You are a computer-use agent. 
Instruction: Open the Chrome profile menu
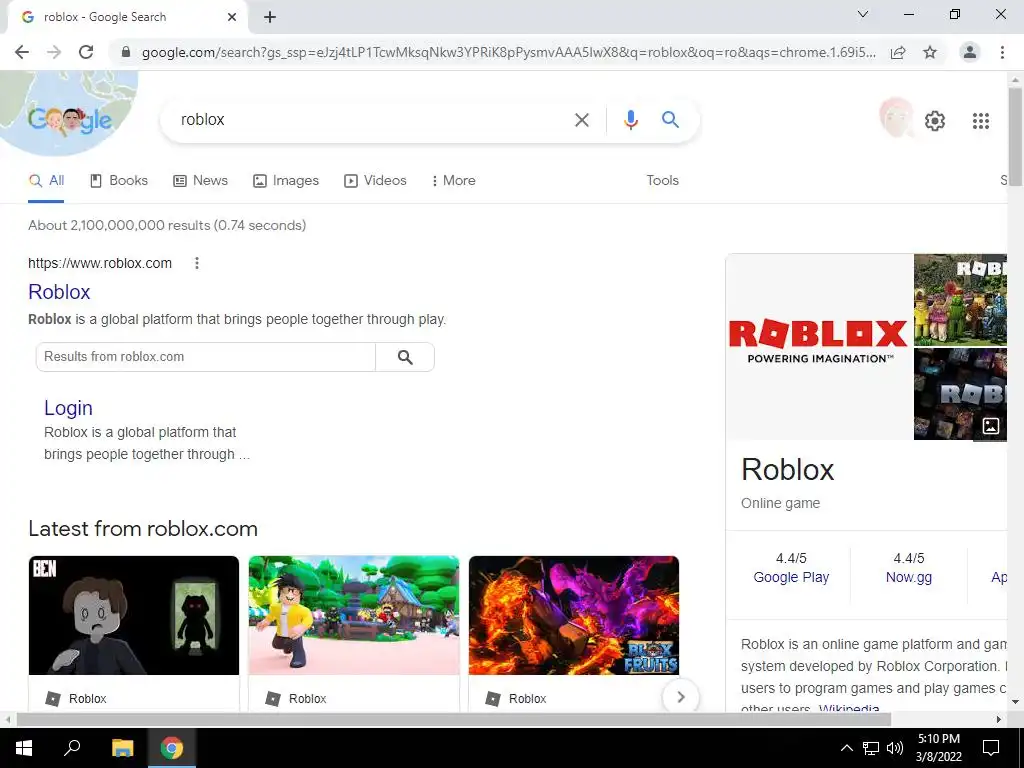[x=970, y=52]
